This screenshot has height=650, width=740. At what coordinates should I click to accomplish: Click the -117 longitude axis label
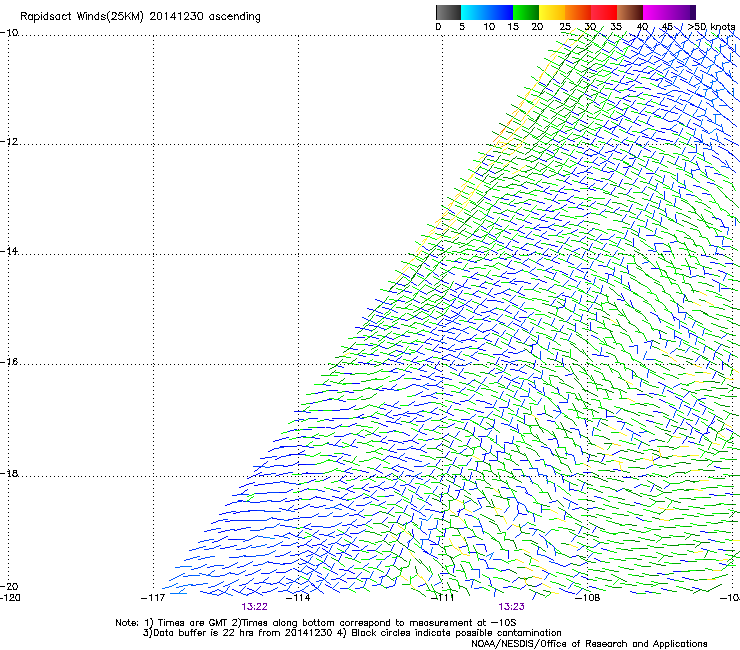click(x=153, y=598)
